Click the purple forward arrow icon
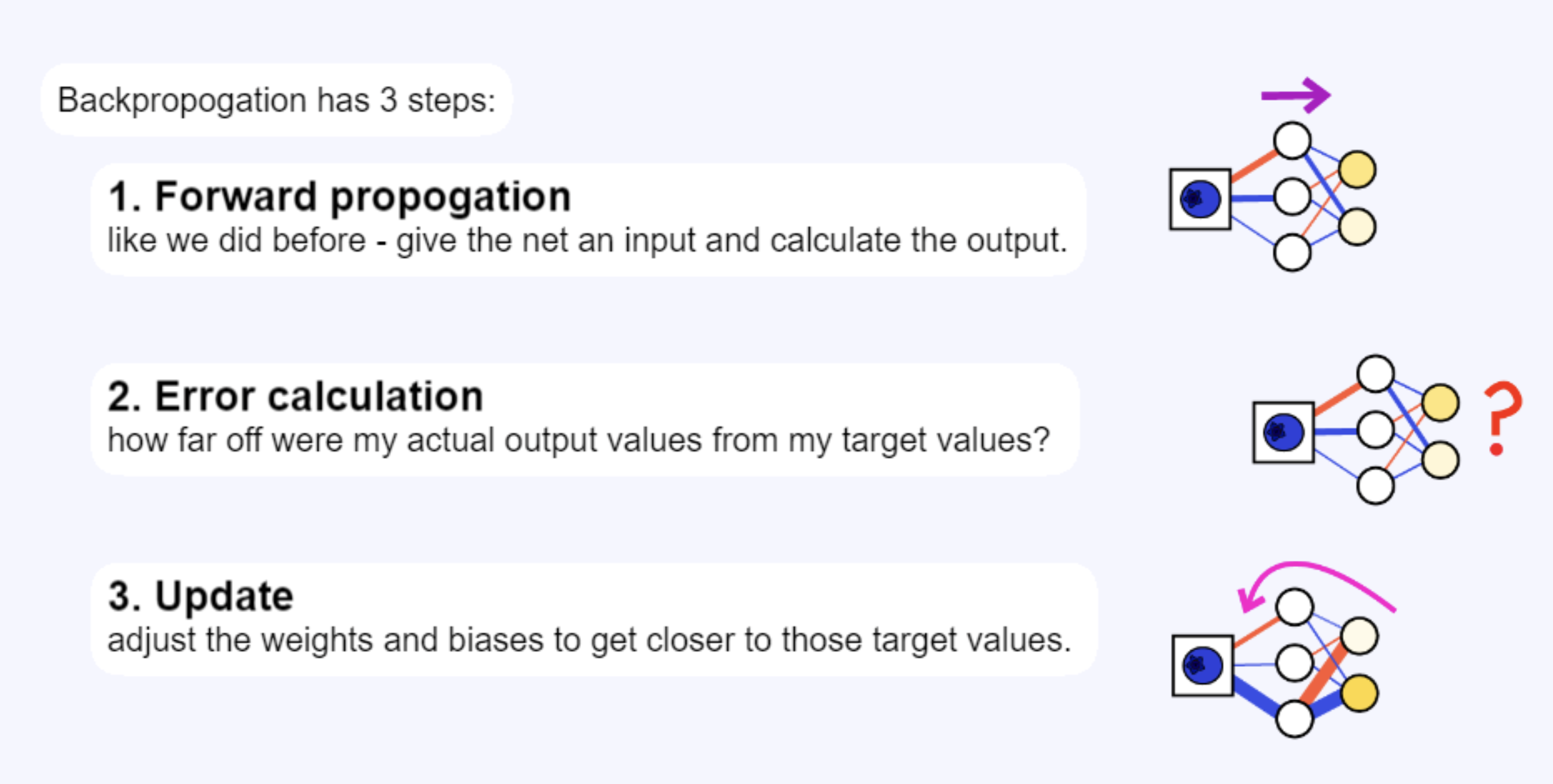Screen dimensions: 1553x784 [1296, 96]
